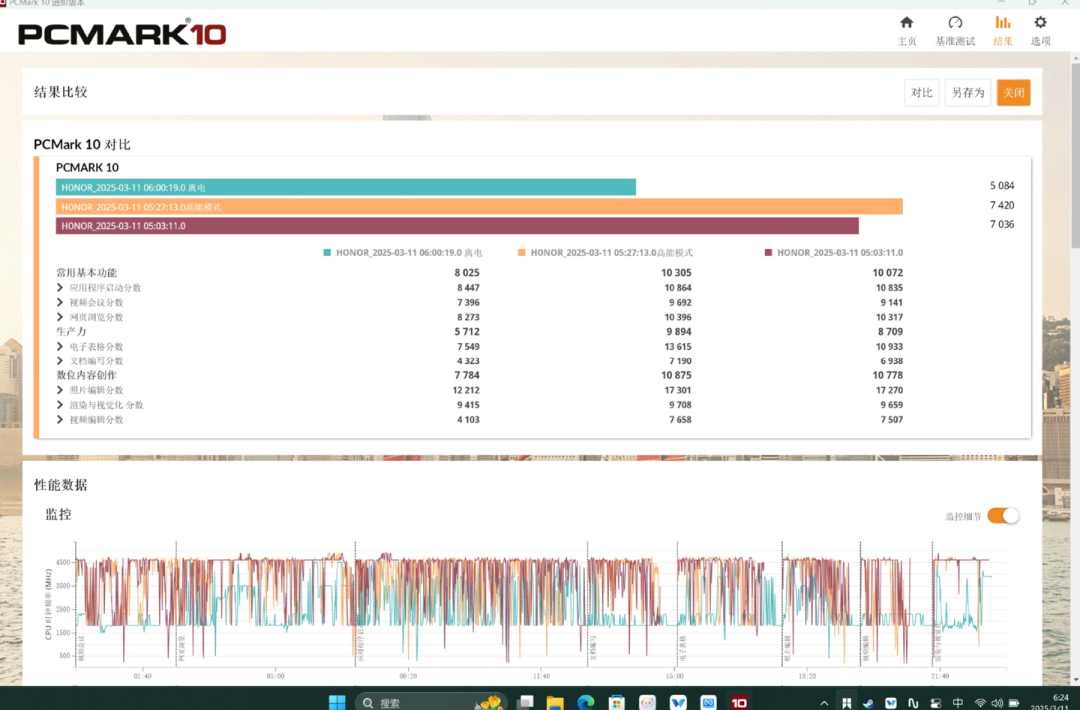Expand the photo editing score row
This screenshot has height=710, width=1080.
(x=60, y=390)
